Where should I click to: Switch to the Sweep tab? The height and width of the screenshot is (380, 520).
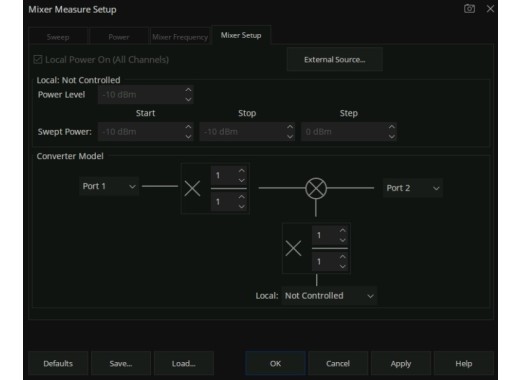58,37
